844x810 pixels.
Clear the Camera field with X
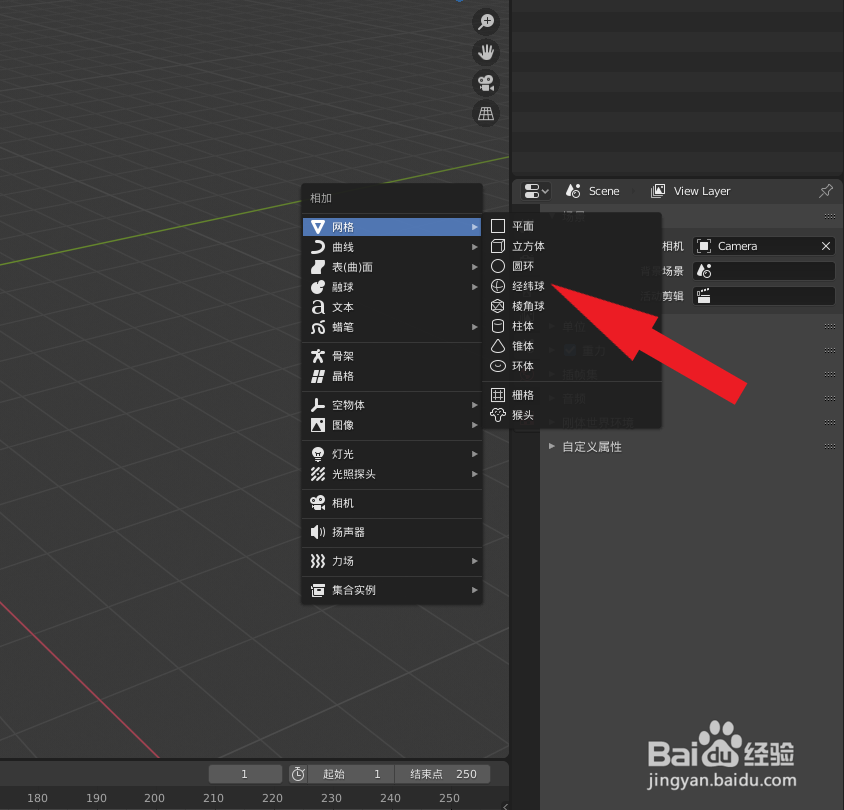(826, 246)
